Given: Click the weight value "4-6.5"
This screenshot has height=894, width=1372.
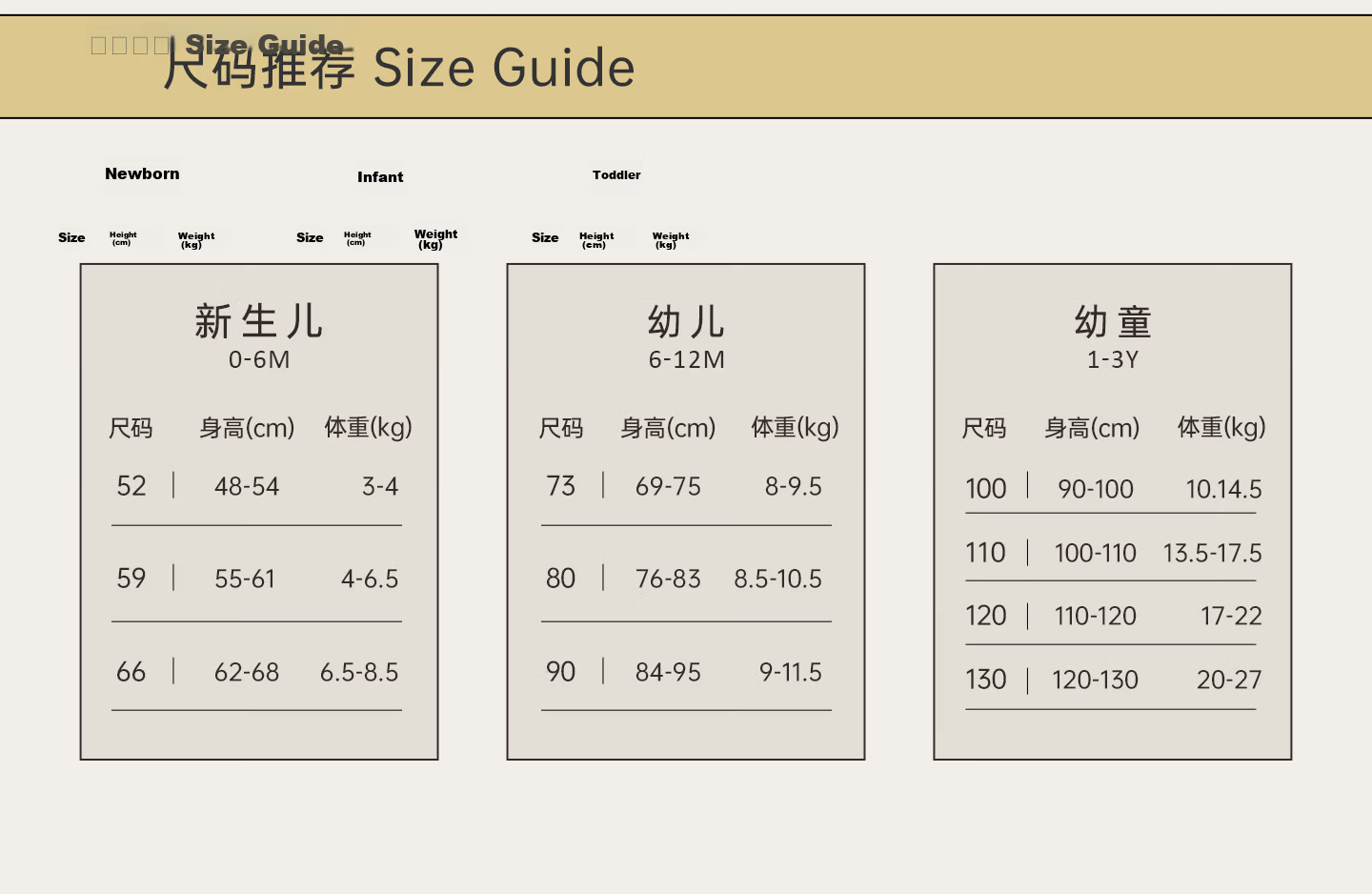Looking at the screenshot, I should tap(370, 579).
